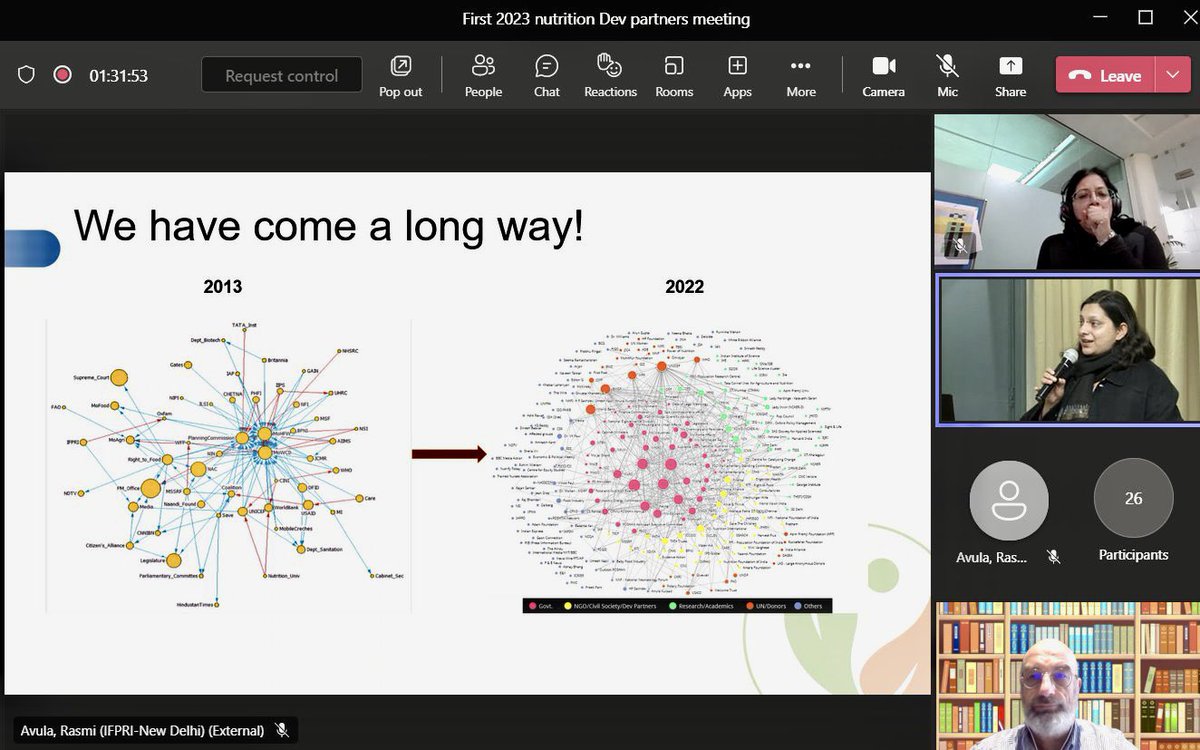This screenshot has width=1200, height=750.
Task: Click the Request control button
Action: (282, 75)
